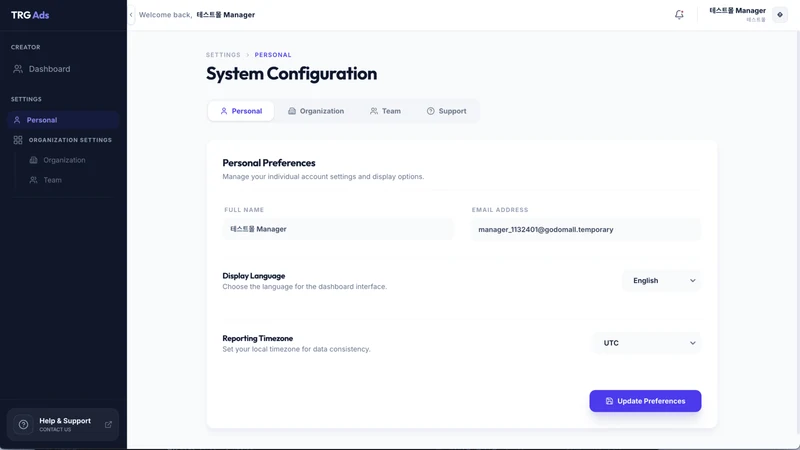This screenshot has width=800, height=450.
Task: Switch to the Team tab
Action: coord(385,111)
